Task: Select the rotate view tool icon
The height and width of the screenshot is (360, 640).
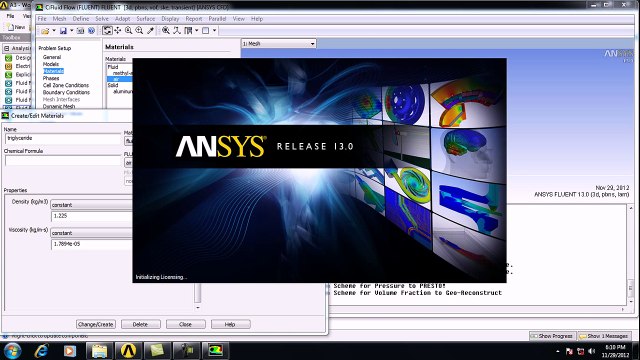Action: pos(107,31)
